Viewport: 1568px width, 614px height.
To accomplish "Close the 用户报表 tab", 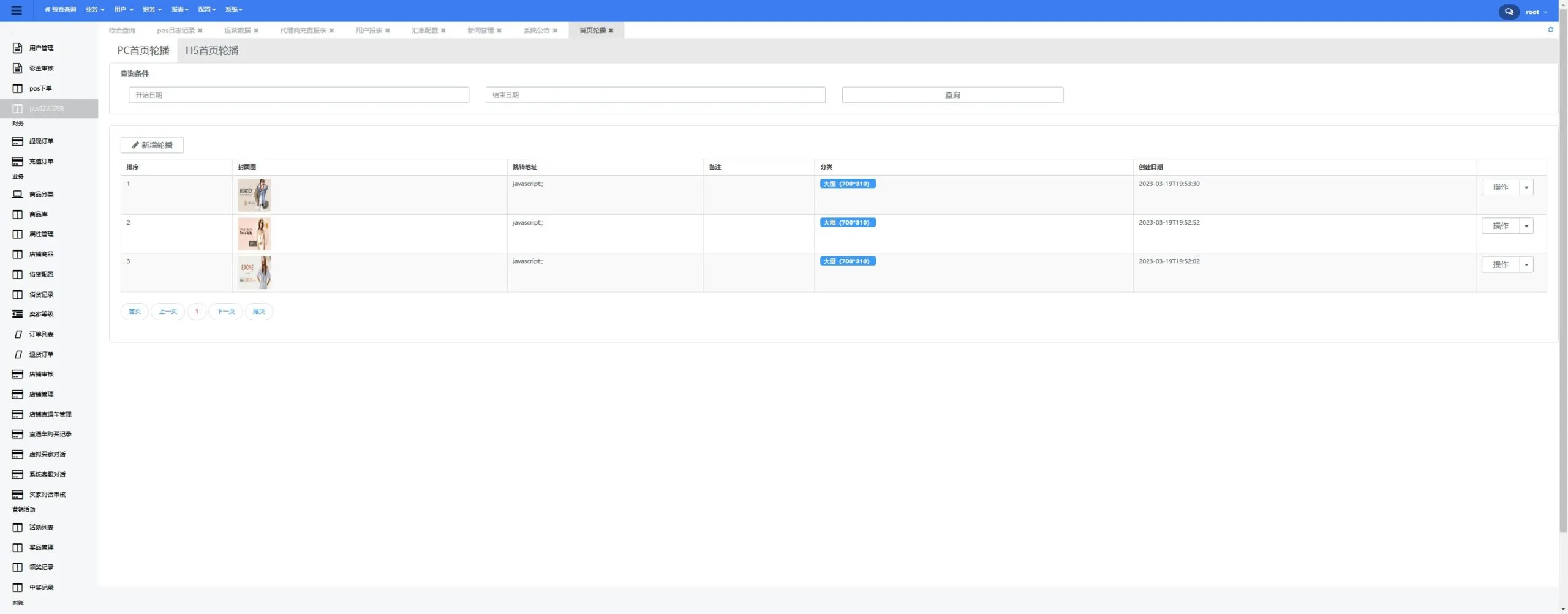I will (x=387, y=31).
